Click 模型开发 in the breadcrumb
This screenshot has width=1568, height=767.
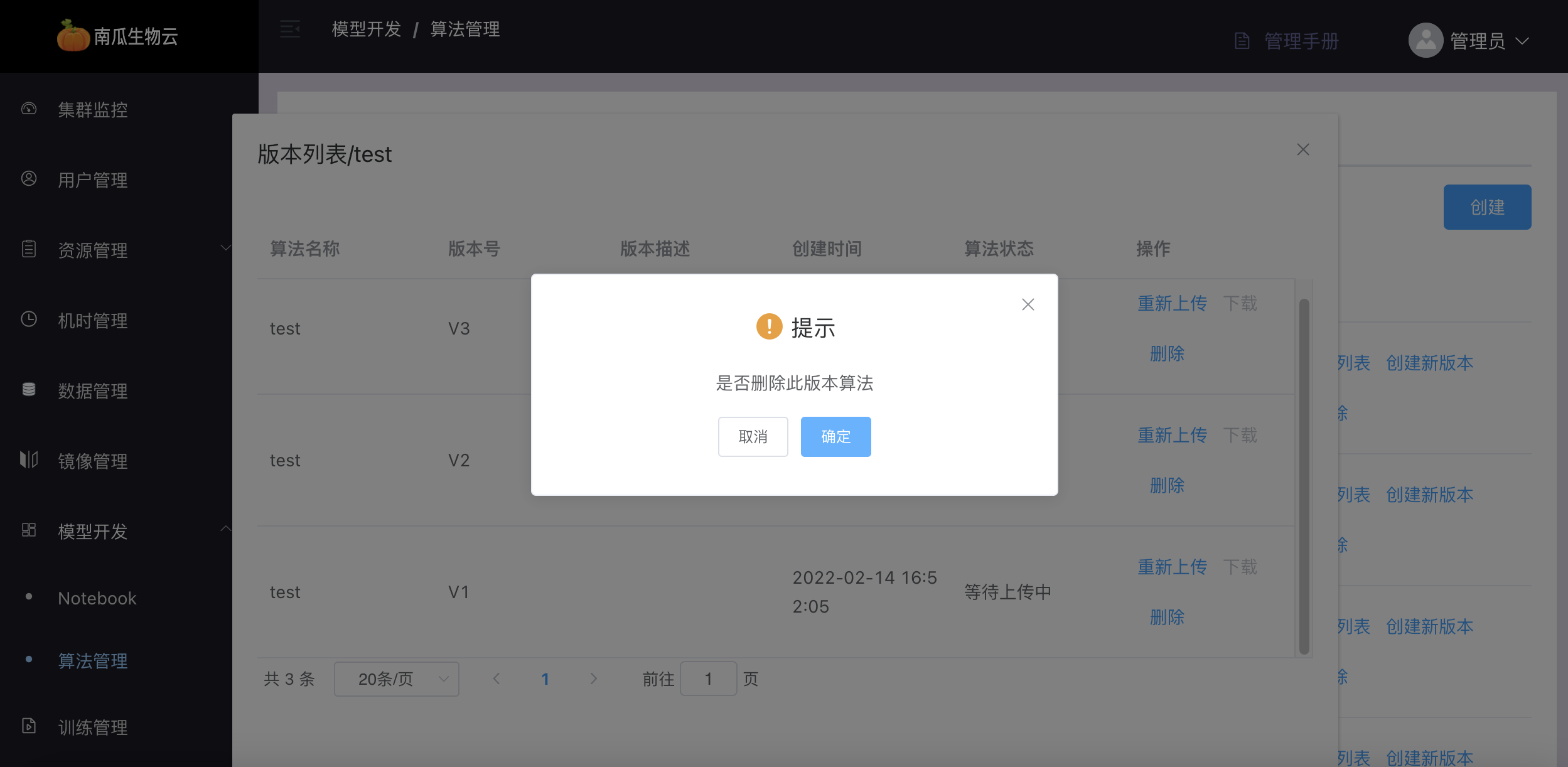[x=367, y=29]
